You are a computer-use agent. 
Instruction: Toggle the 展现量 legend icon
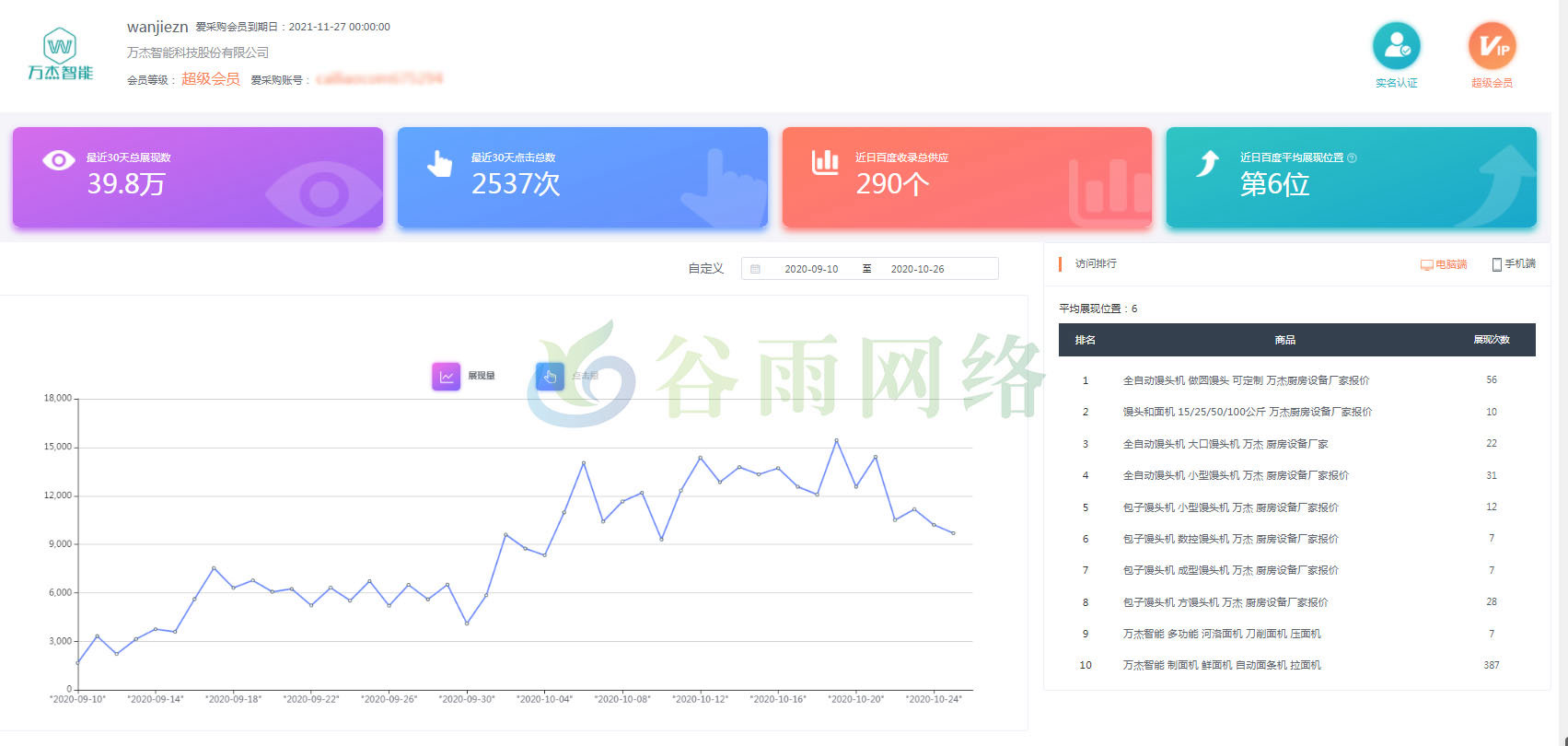[x=446, y=377]
